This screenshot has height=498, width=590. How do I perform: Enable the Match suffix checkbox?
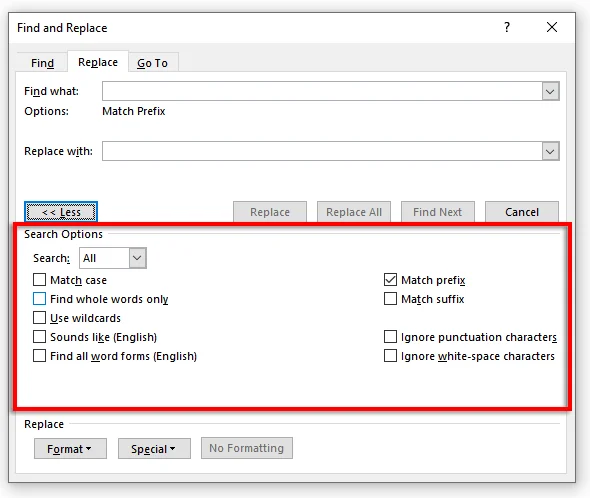coord(390,299)
